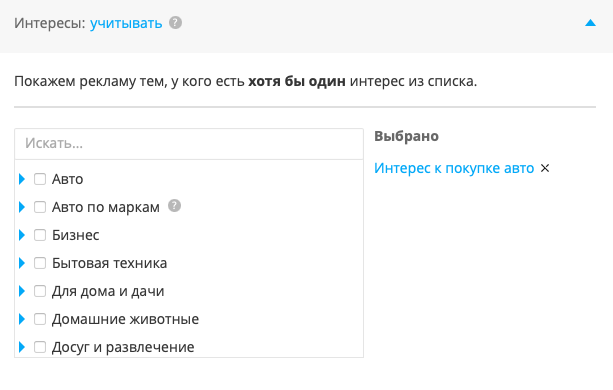Collapse the Интересы section with the arrow

(590, 23)
